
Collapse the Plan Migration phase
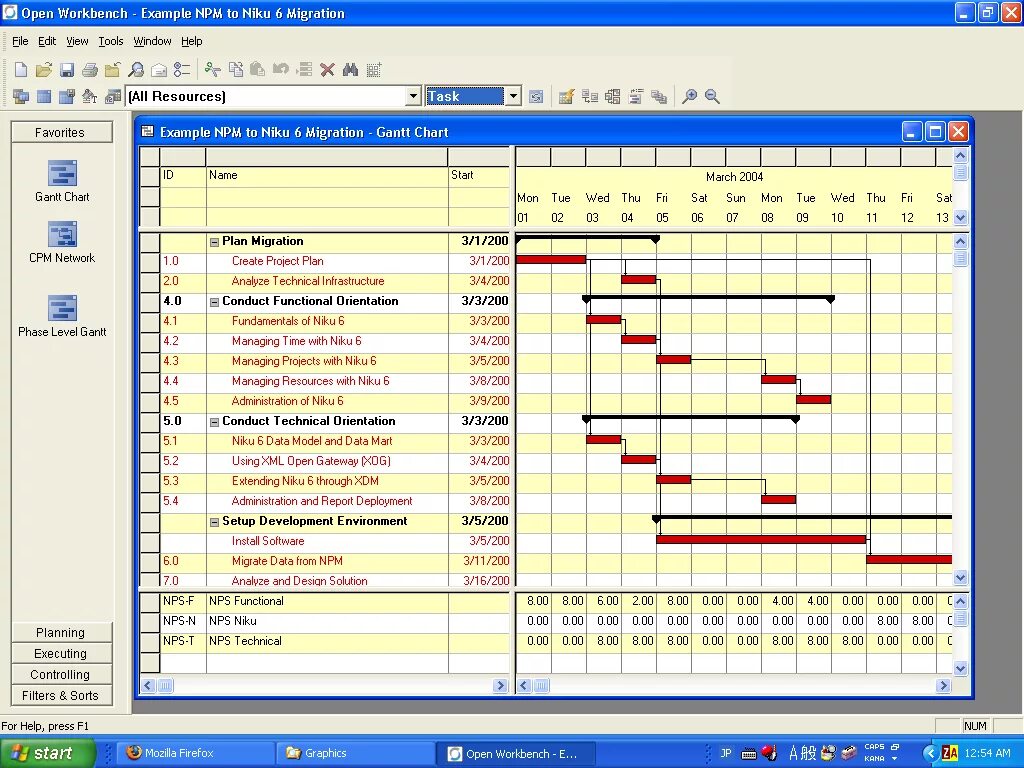click(x=214, y=242)
